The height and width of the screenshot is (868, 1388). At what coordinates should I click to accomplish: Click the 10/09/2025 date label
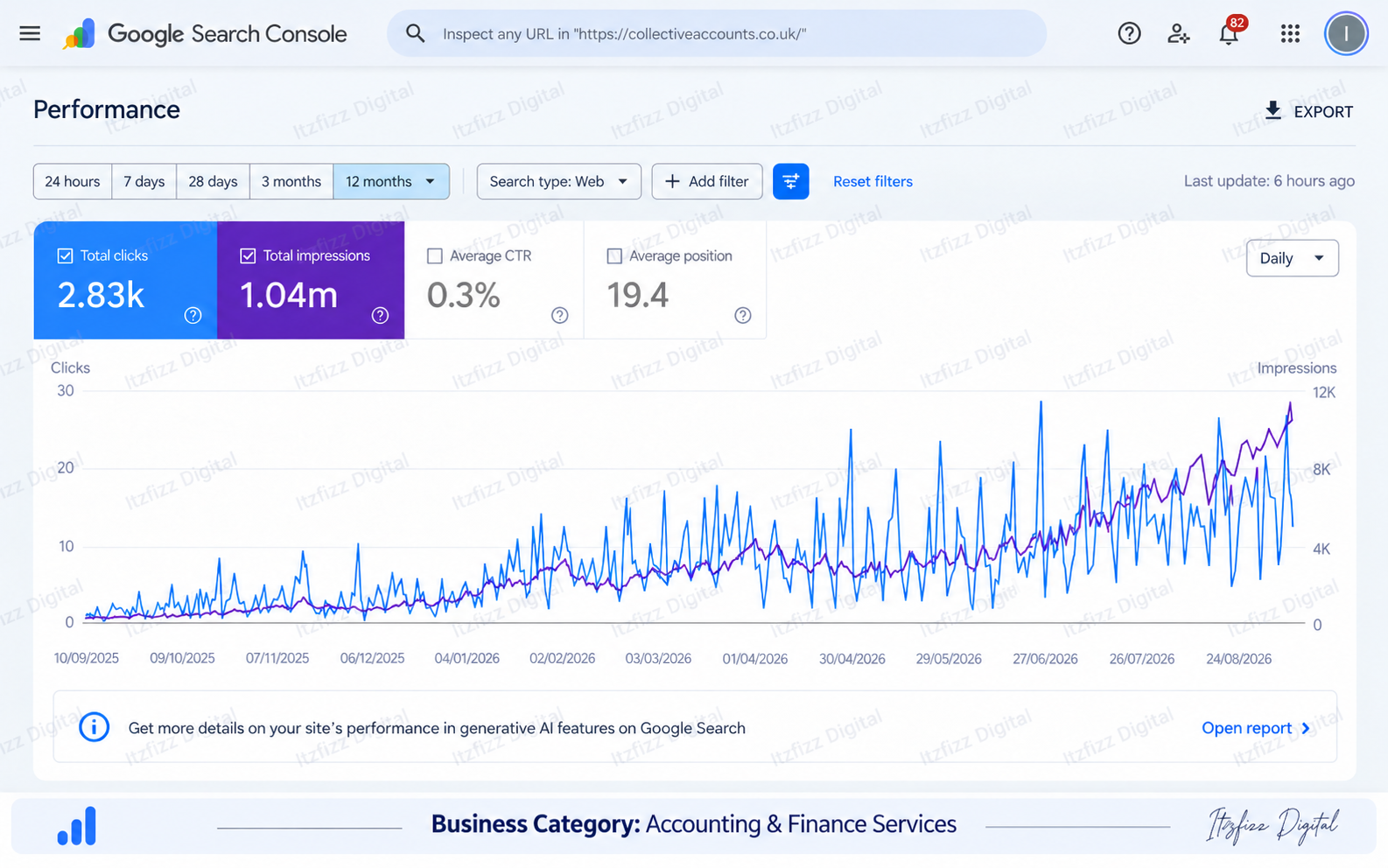tap(86, 658)
